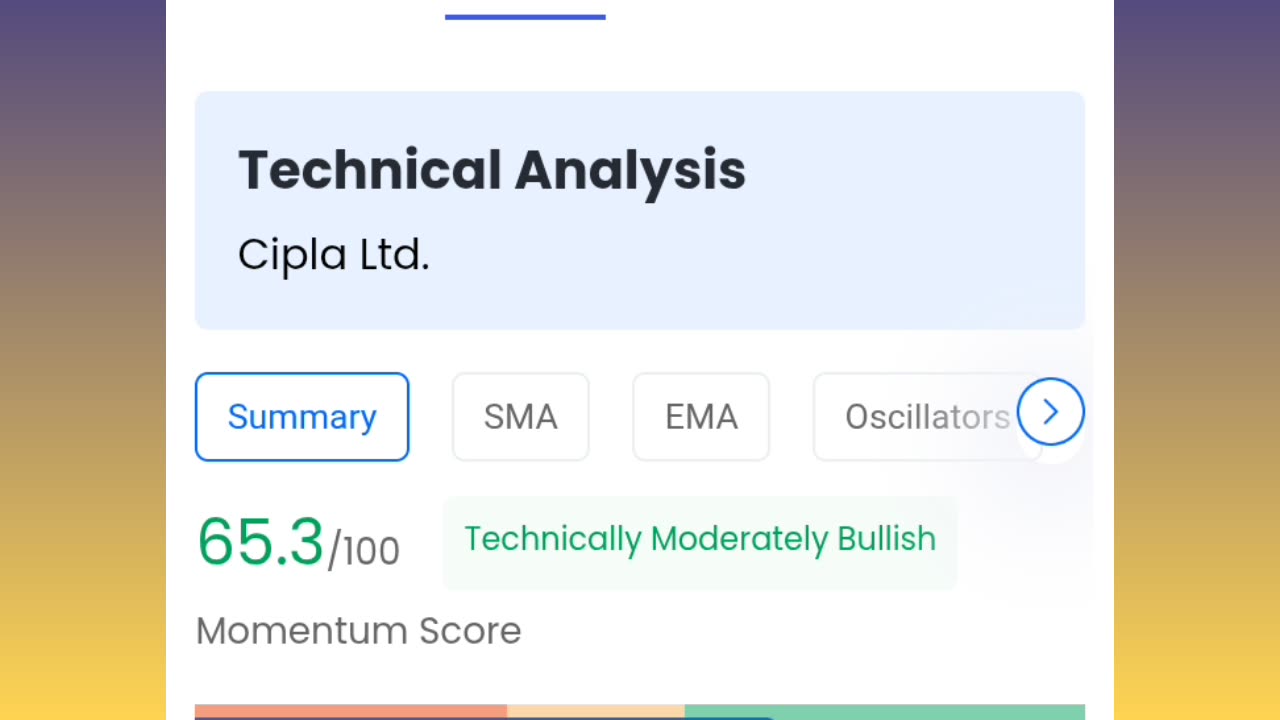Click the Technical Analysis heading
This screenshot has width=1280, height=720.
tap(491, 169)
